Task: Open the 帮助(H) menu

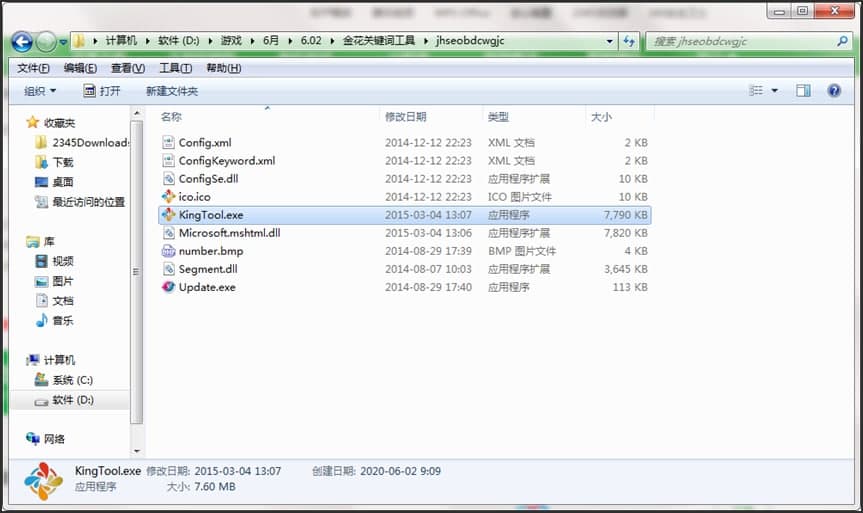Action: pos(223,68)
